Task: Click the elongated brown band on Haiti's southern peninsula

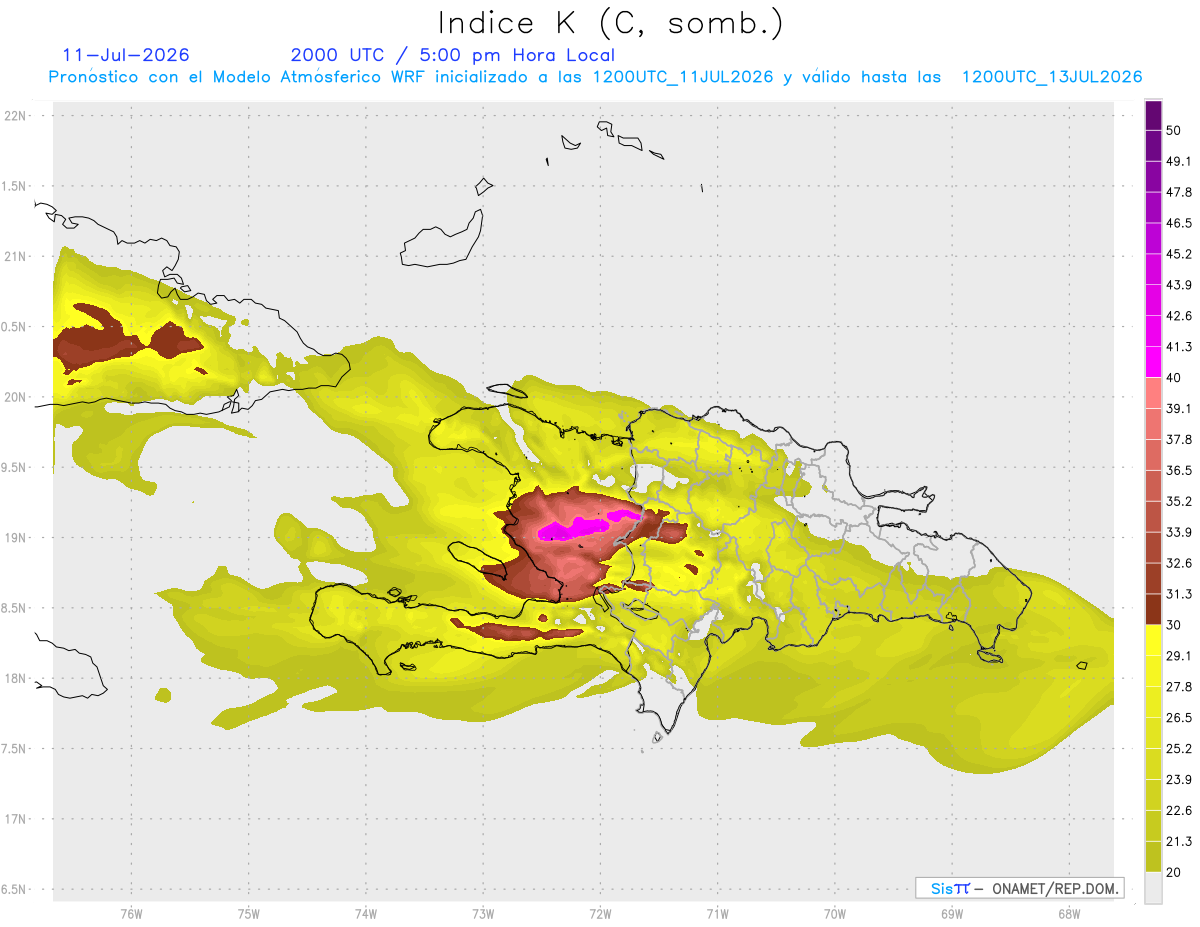Action: click(x=517, y=631)
